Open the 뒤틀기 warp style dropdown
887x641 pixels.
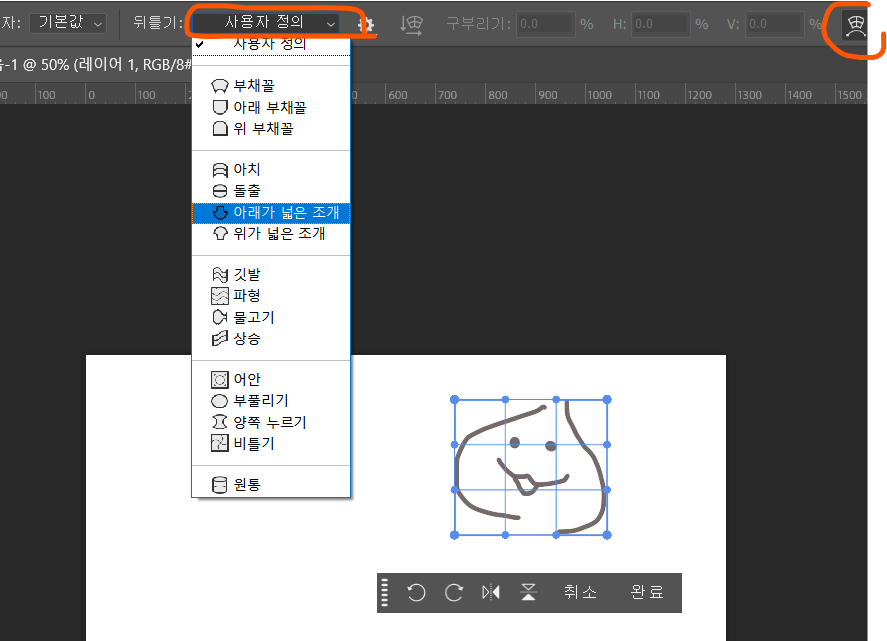[x=266, y=22]
